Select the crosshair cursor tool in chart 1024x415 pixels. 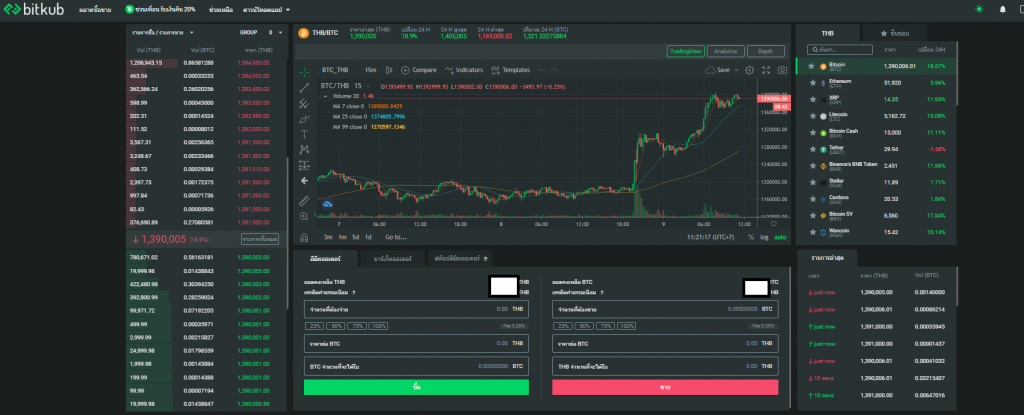[304, 72]
